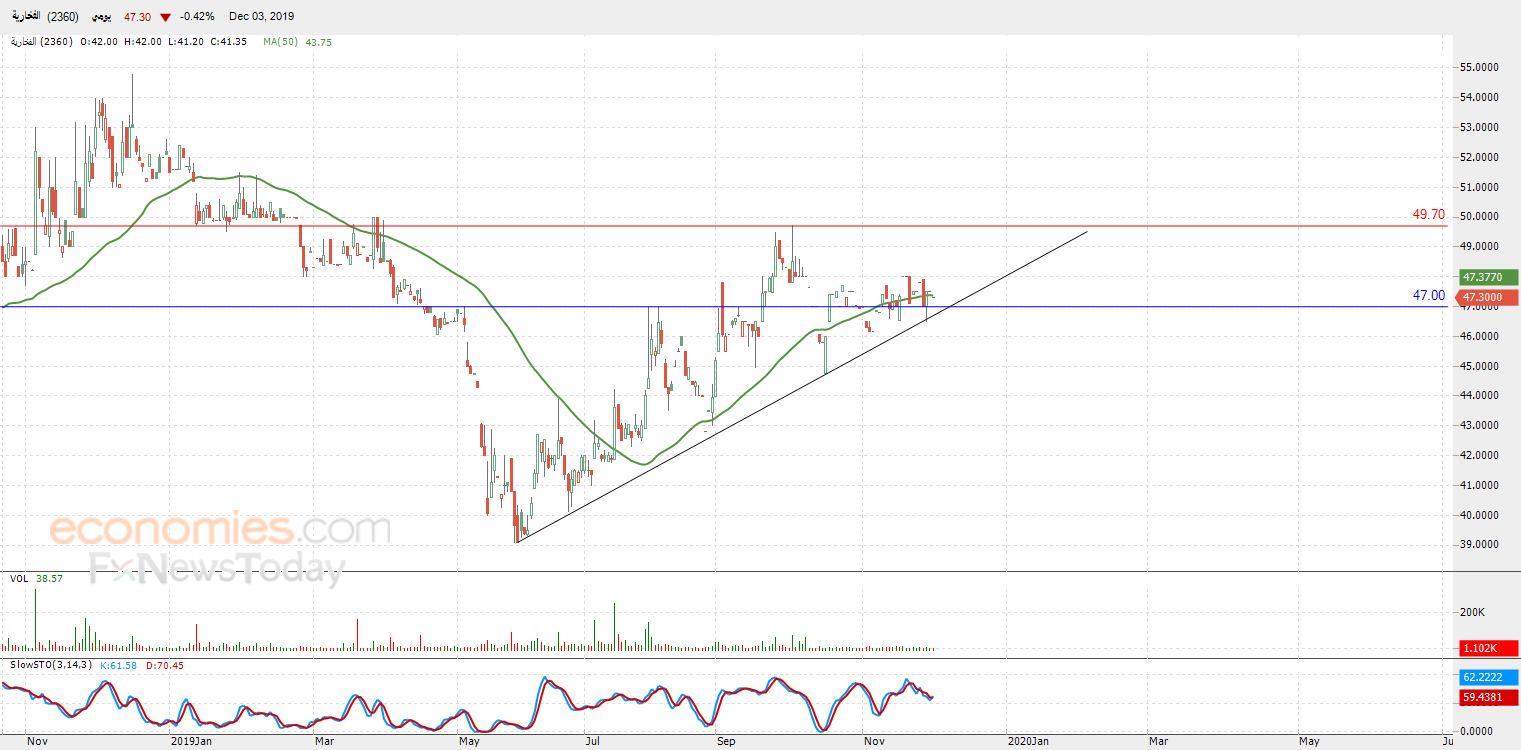The image size is (1521, 750).
Task: Select the MA(50) indicator label
Action: point(283,42)
